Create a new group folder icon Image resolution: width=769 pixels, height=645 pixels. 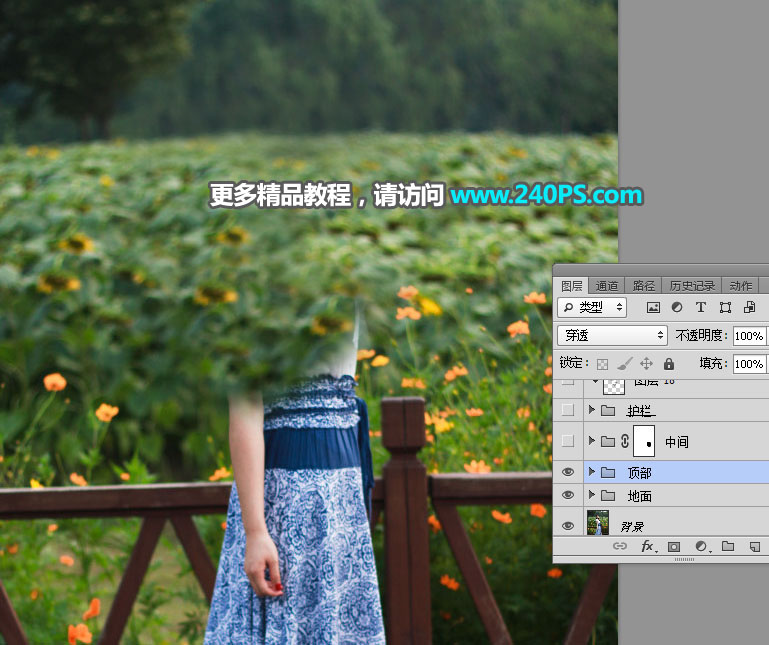[x=728, y=546]
